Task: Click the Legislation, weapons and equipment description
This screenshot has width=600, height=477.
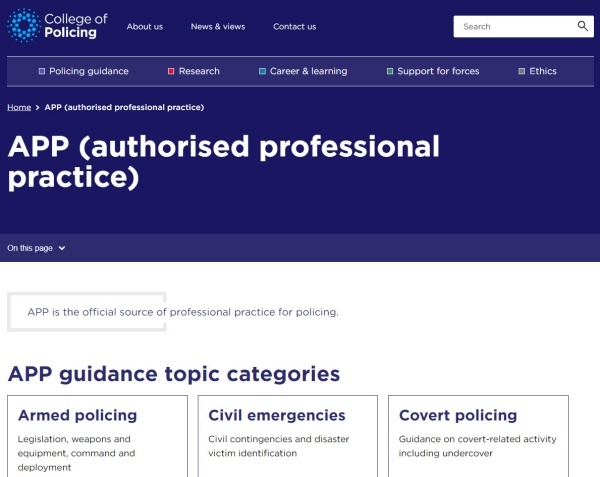Action: pos(76,453)
